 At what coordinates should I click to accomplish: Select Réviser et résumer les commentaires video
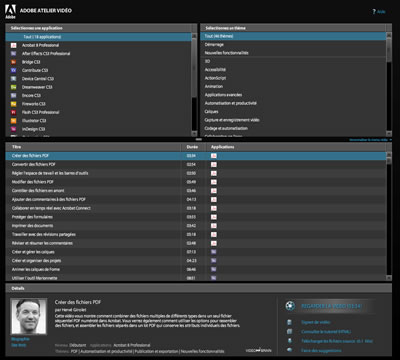[196, 243]
